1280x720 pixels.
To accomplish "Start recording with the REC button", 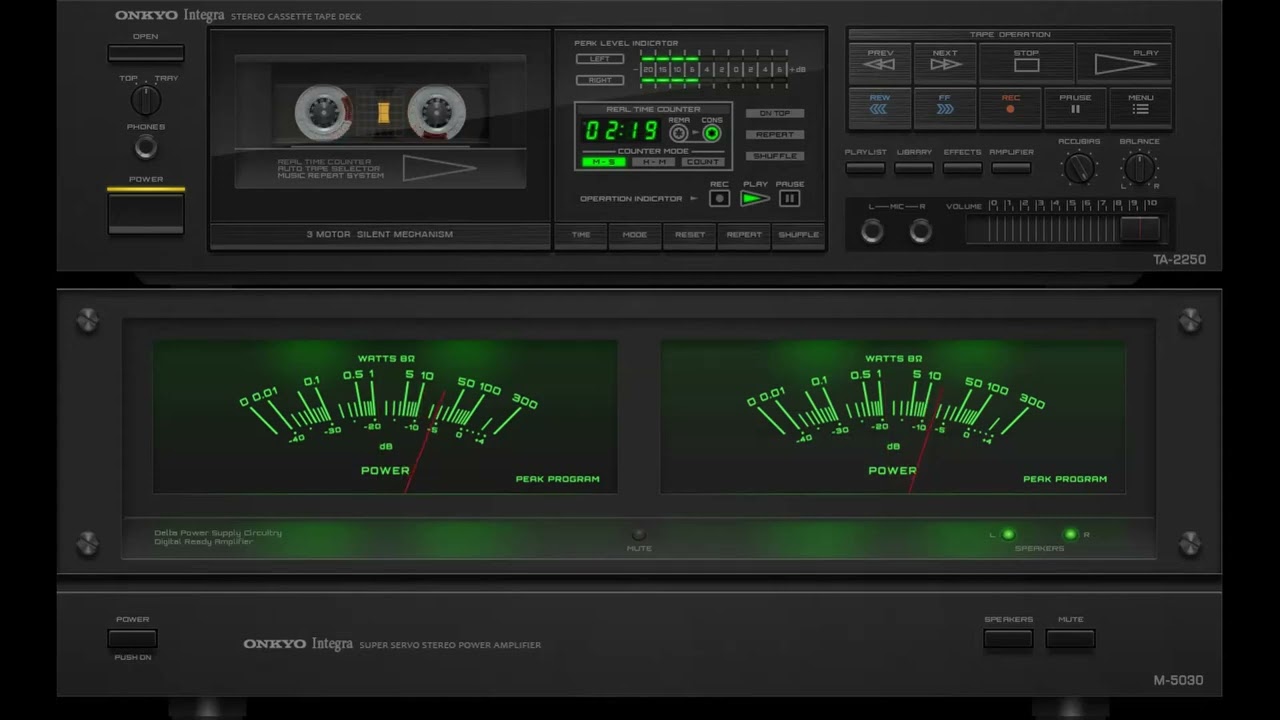I will coord(1010,108).
